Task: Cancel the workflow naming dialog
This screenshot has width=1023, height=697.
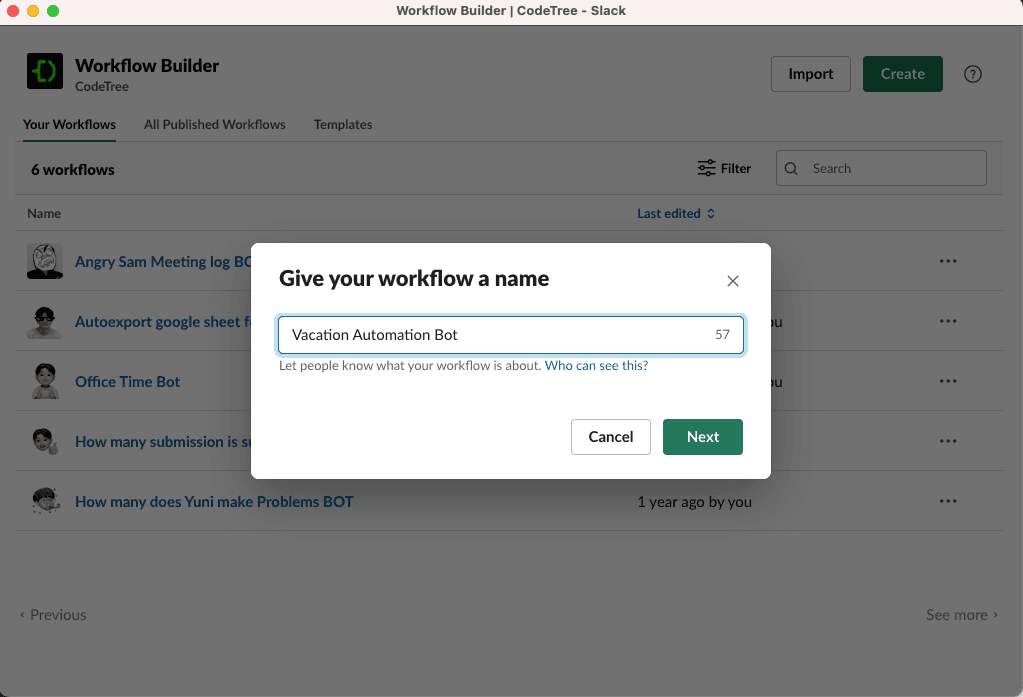Action: pyautogui.click(x=611, y=437)
